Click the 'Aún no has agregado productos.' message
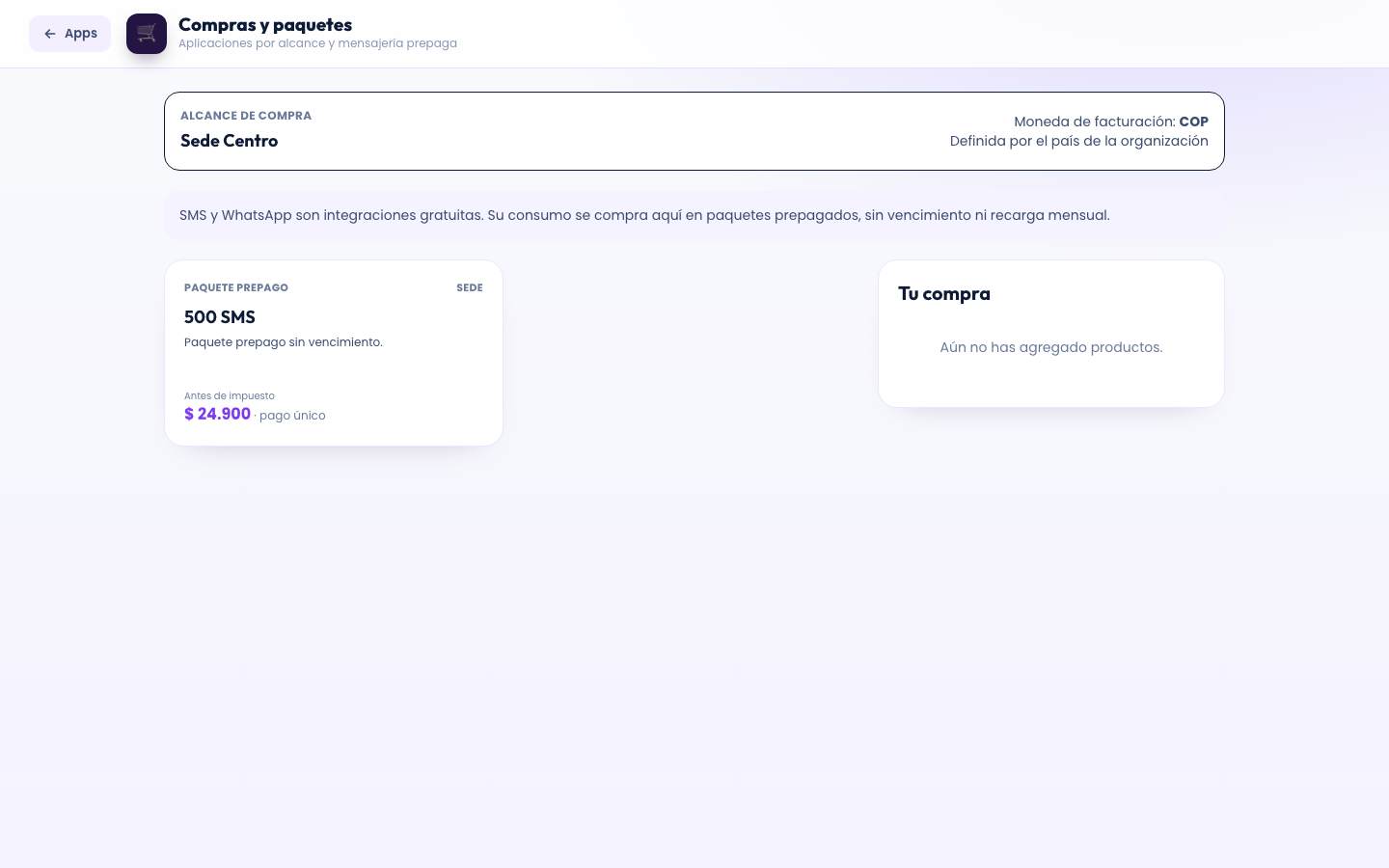Screen dimensions: 1389x868 click(x=1051, y=347)
